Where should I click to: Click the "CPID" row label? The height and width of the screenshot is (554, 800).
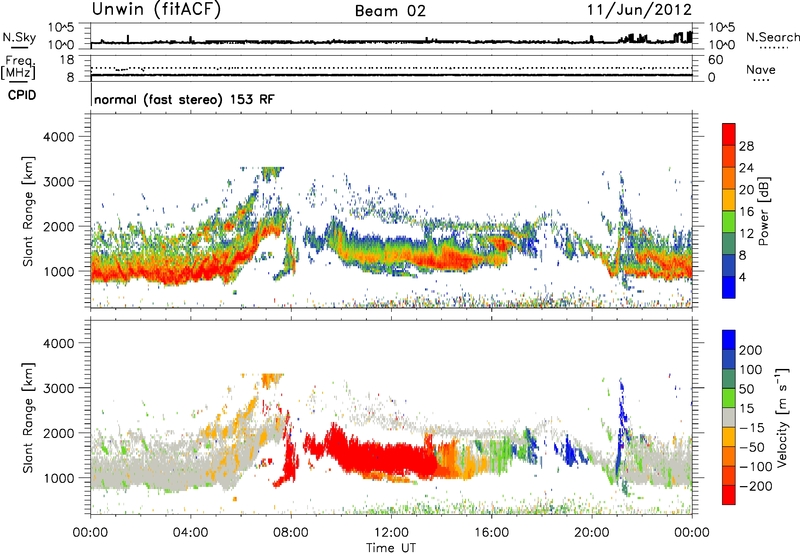pos(21,95)
